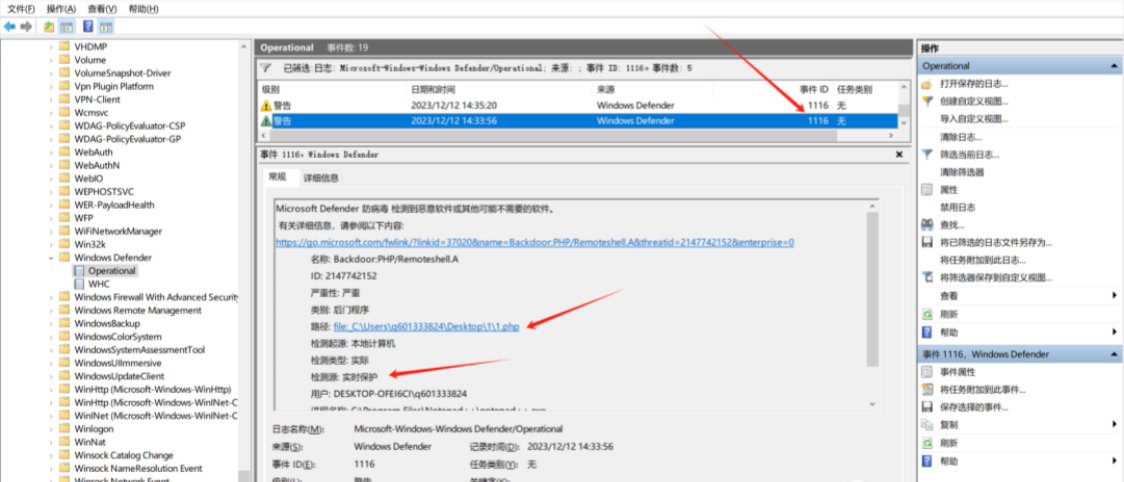The image size is (1124, 482).
Task: Expand the WindowsBackup tree folder
Action: click(x=51, y=323)
